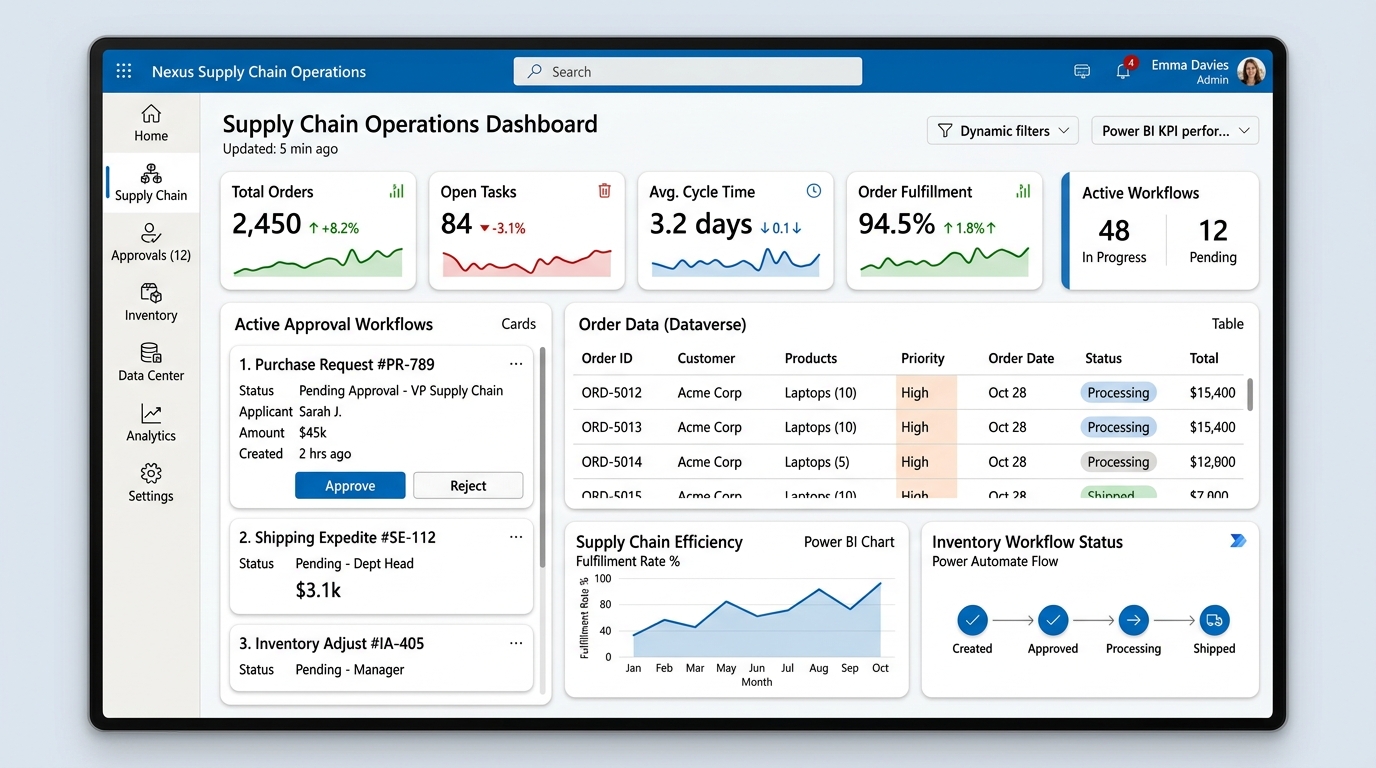Click the Power Automate logo icon
Image resolution: width=1376 pixels, height=768 pixels.
click(1238, 541)
